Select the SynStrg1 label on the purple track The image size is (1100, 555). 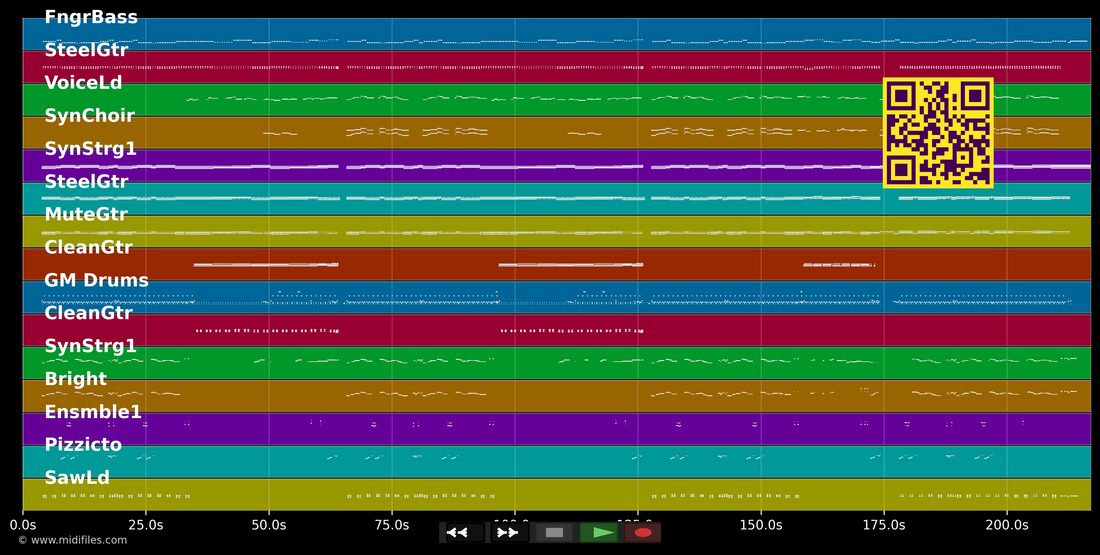pyautogui.click(x=90, y=149)
